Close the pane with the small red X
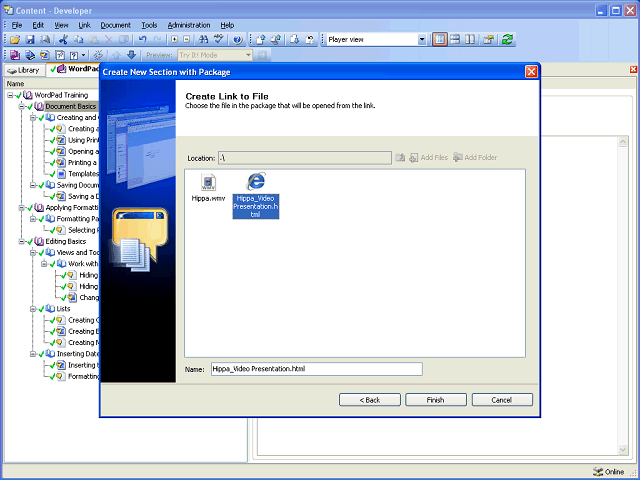Viewport: 640px width, 480px height. pyautogui.click(x=633, y=69)
